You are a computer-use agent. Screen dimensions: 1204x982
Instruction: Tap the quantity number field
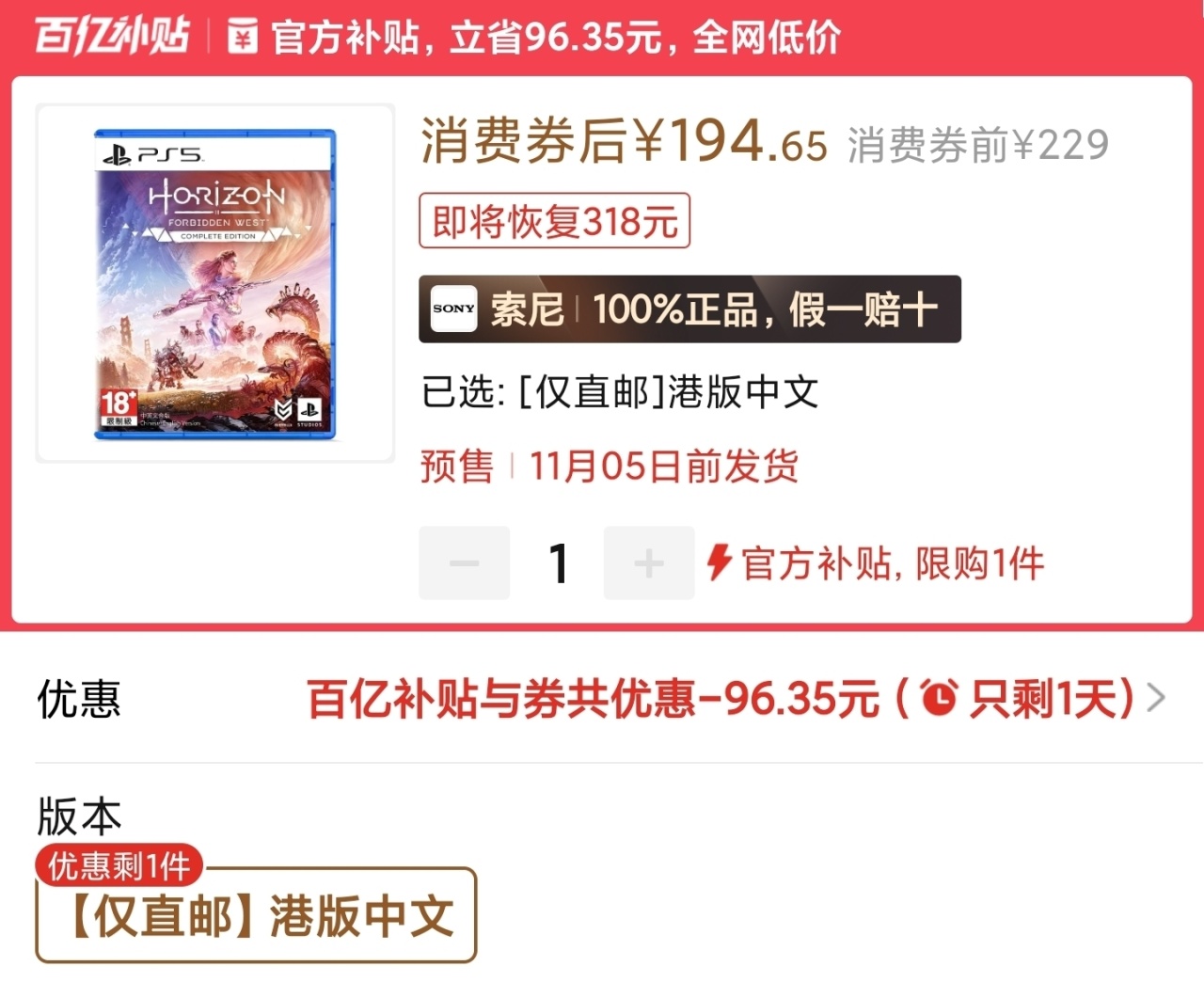coord(558,563)
